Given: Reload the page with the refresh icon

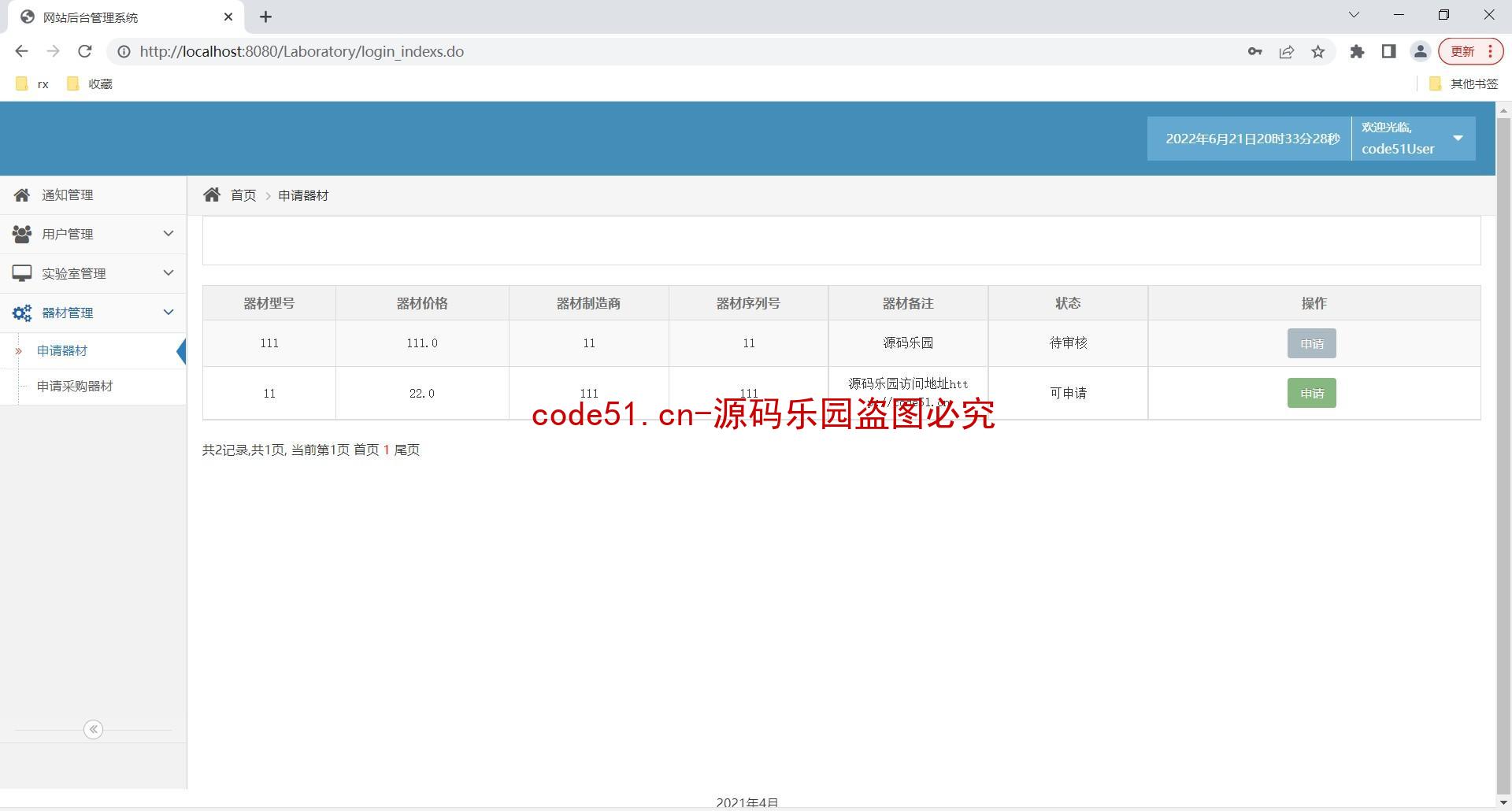Looking at the screenshot, I should 84,51.
